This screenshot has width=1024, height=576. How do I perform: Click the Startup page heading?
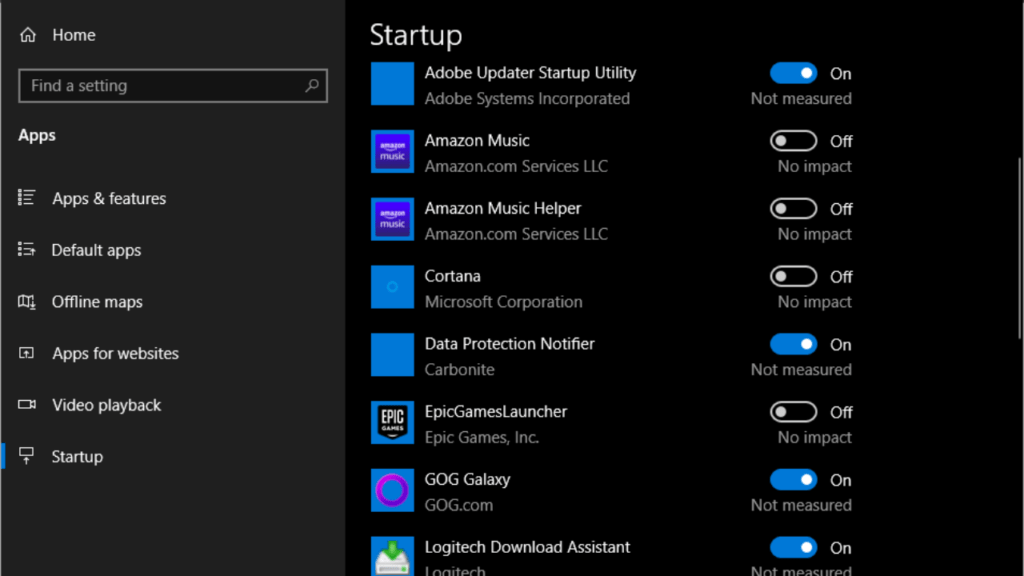tap(416, 35)
